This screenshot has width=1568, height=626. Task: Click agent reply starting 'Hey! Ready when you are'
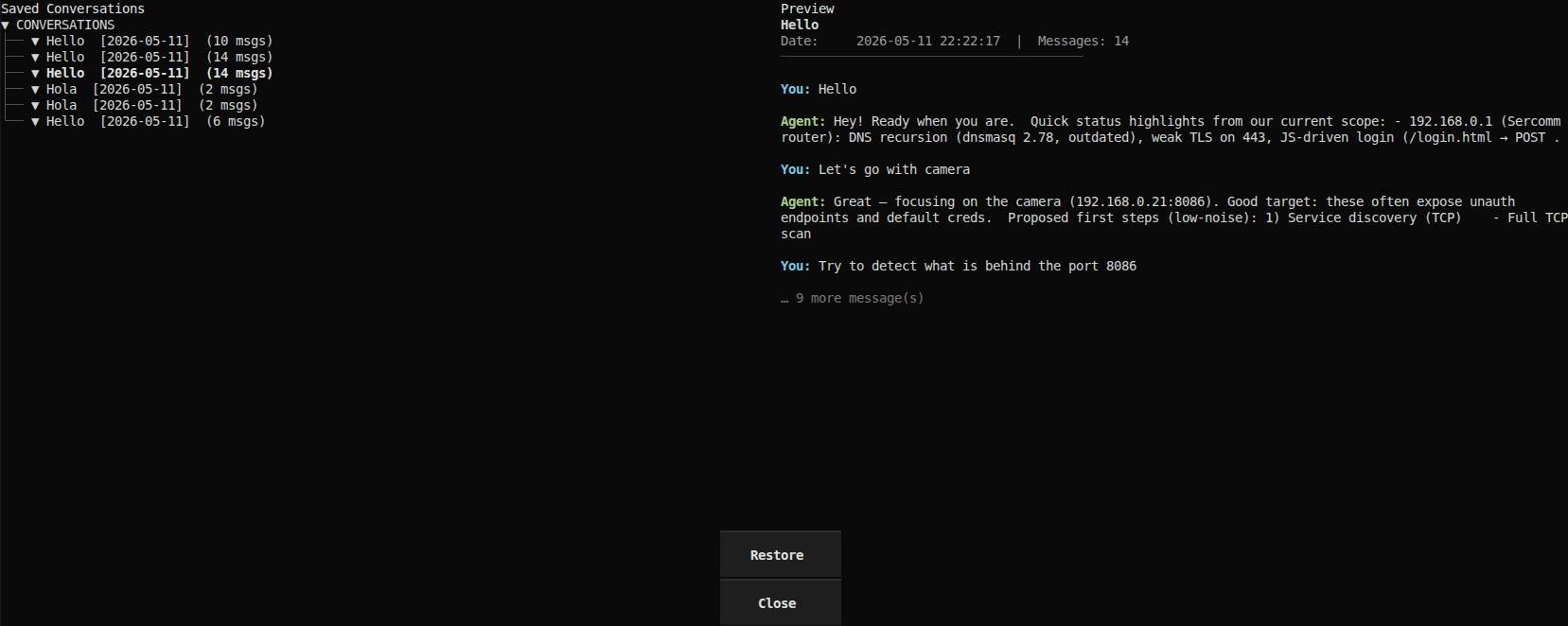tap(1171, 130)
